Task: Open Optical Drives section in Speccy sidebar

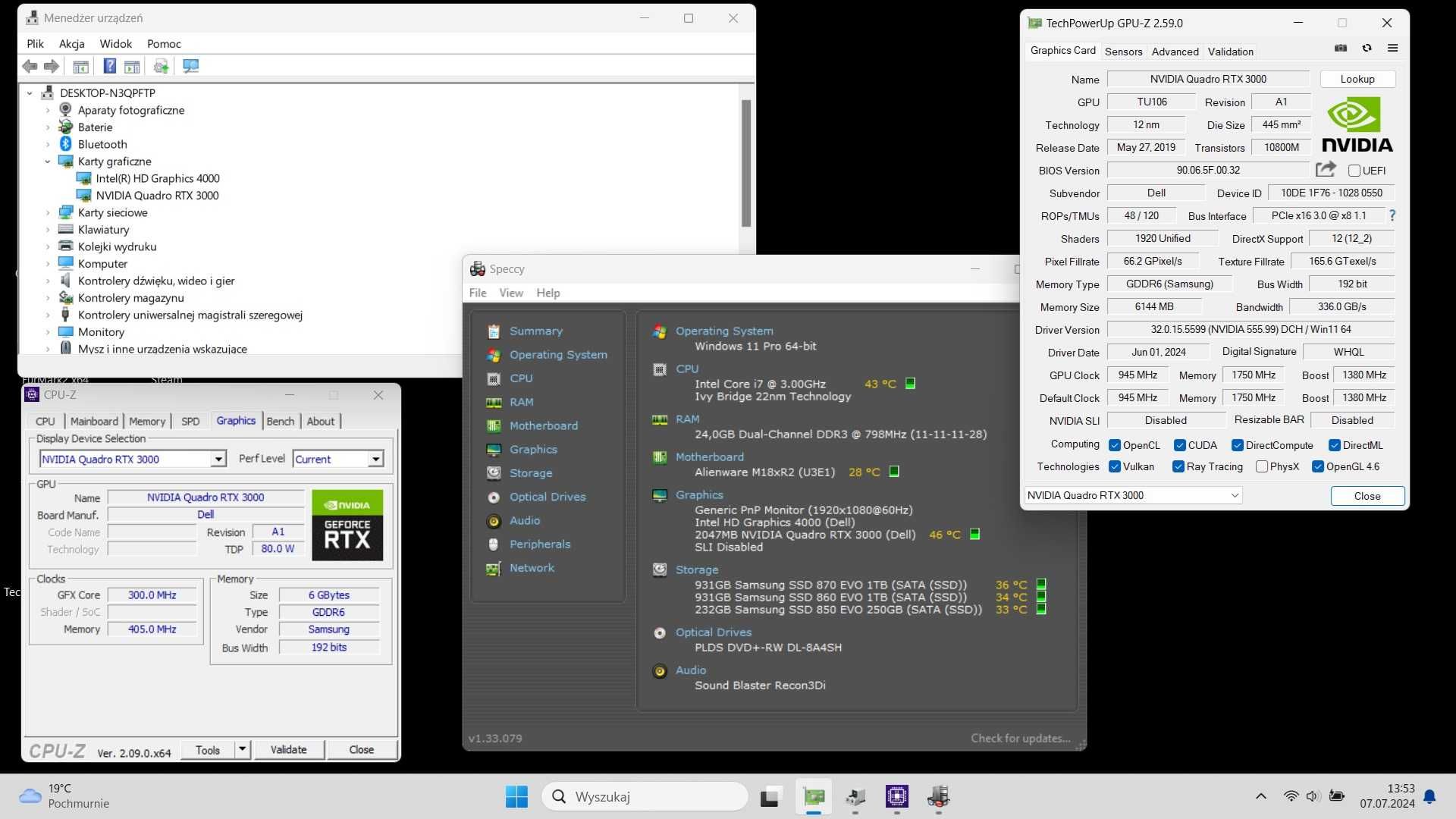Action: coord(548,497)
